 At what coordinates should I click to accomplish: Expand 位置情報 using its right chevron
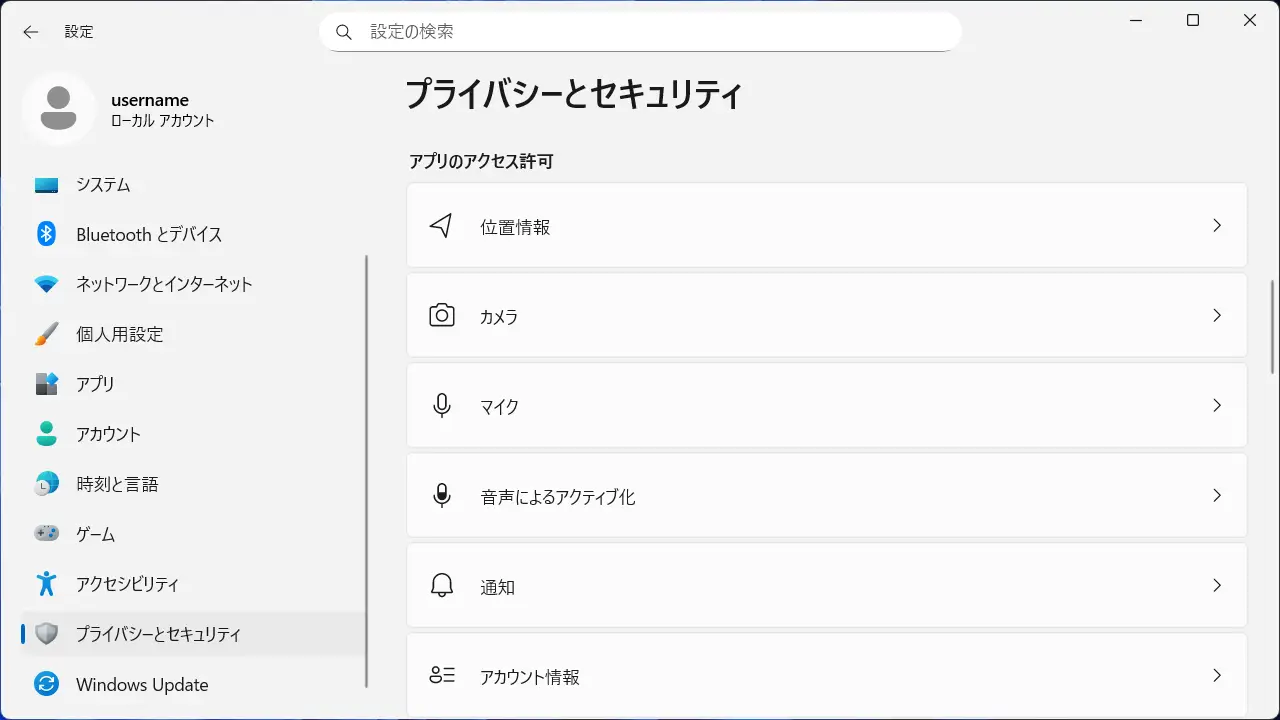[x=1217, y=226]
